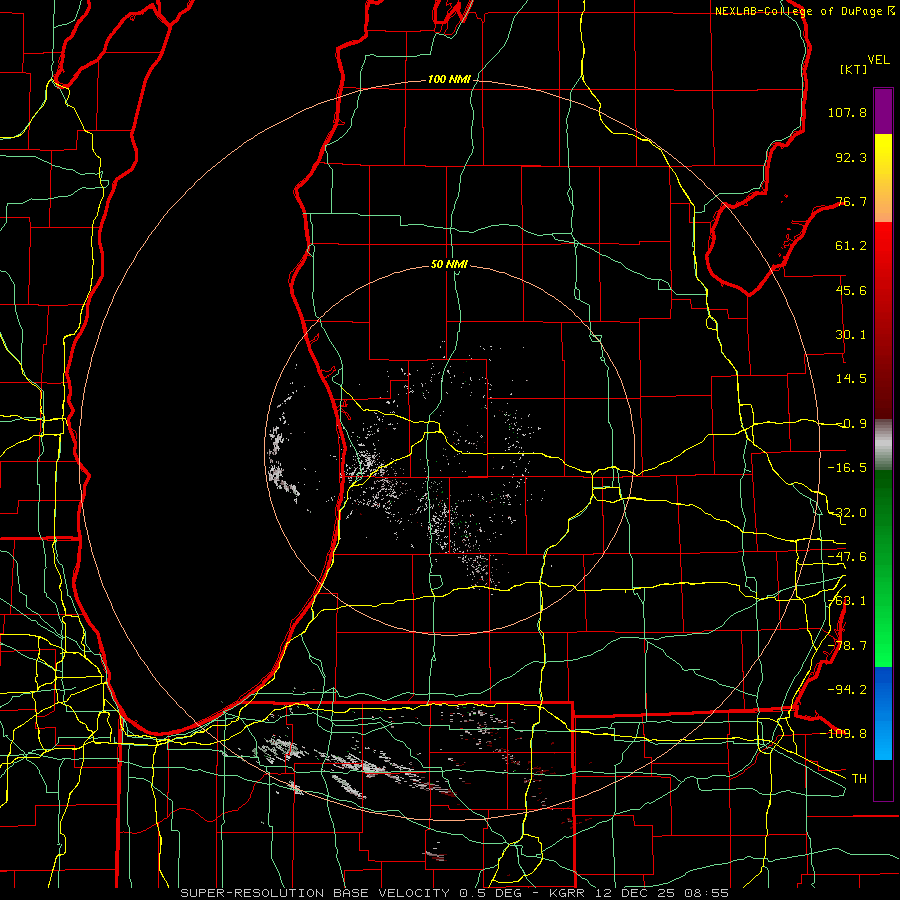Viewport: 900px width, 900px height.
Task: Click the 92.3 legend value
Action: tap(851, 157)
